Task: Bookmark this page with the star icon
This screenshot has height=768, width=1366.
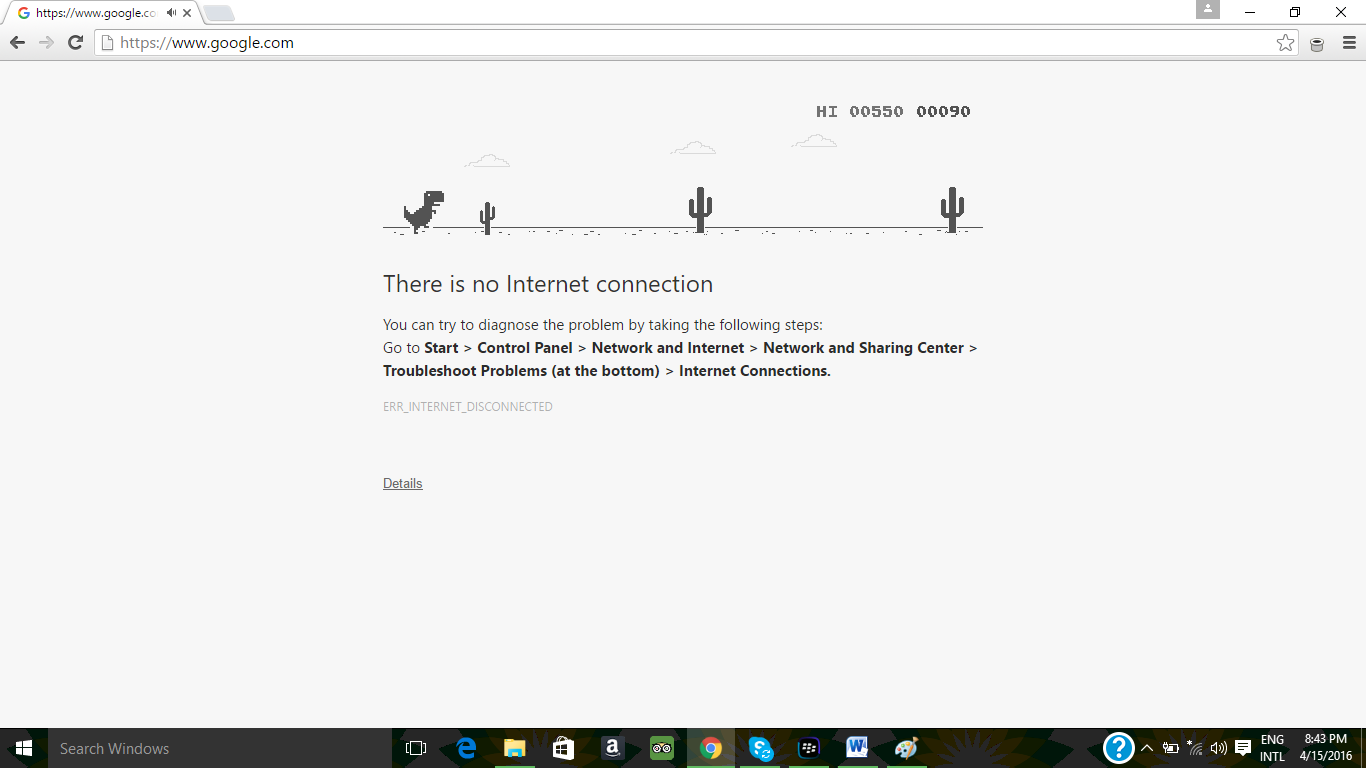Action: (1285, 43)
